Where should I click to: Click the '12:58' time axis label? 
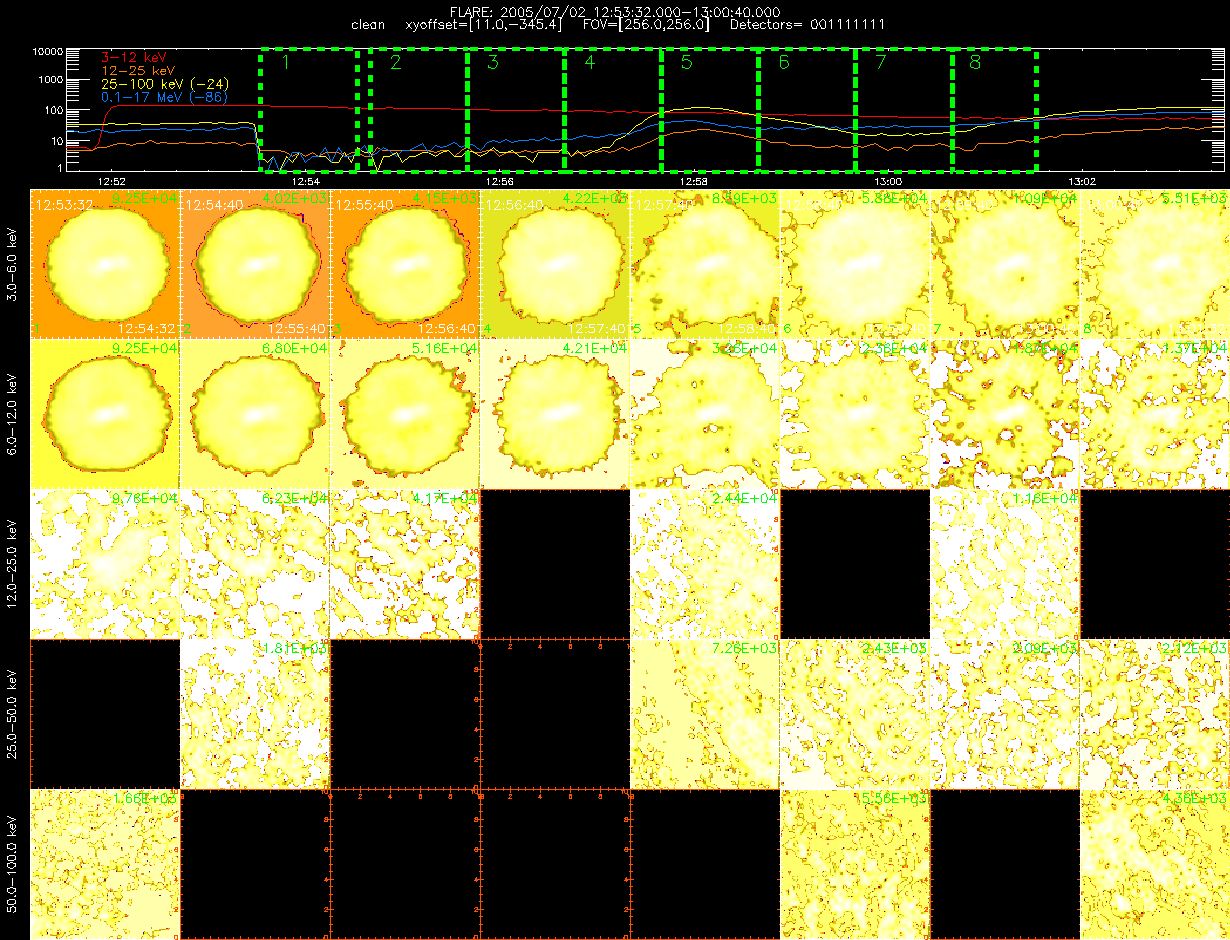[x=693, y=181]
